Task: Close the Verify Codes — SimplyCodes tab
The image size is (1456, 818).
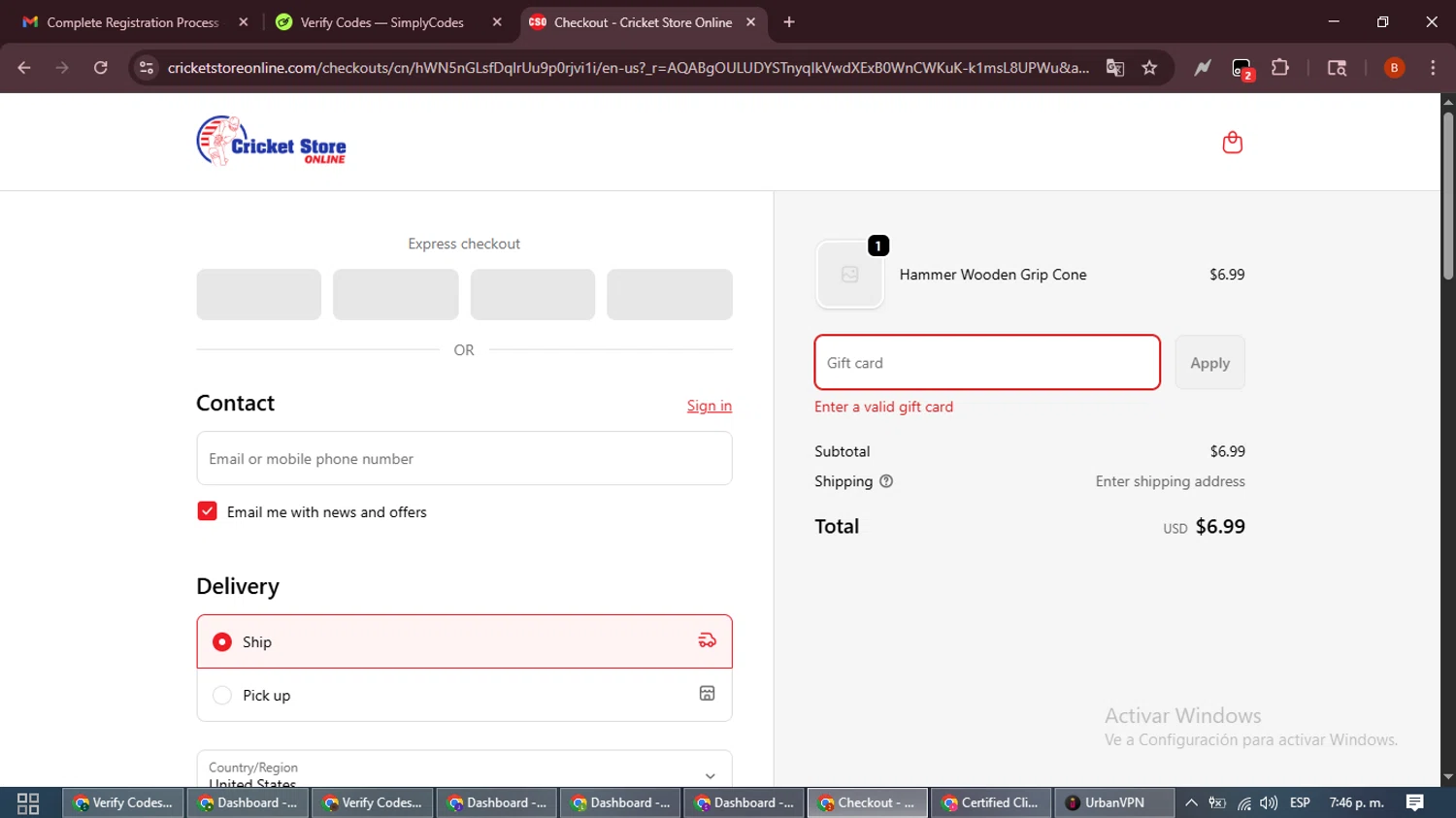Action: (497, 22)
